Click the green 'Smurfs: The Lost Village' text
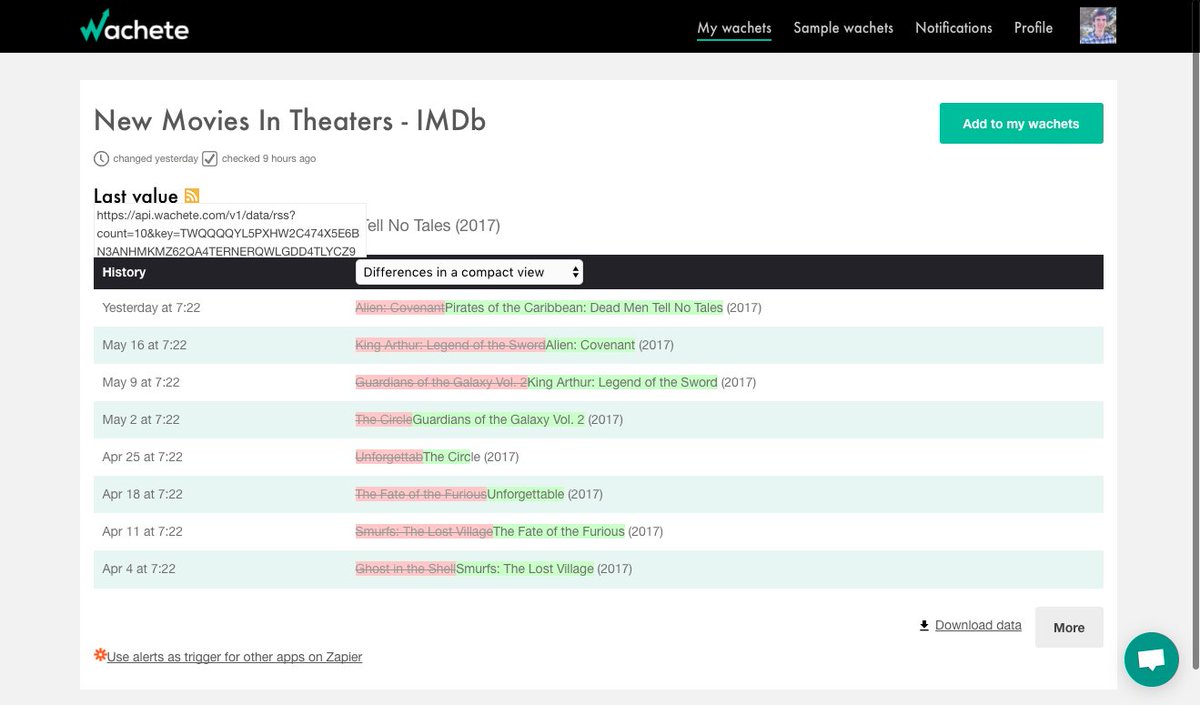 tap(525, 569)
